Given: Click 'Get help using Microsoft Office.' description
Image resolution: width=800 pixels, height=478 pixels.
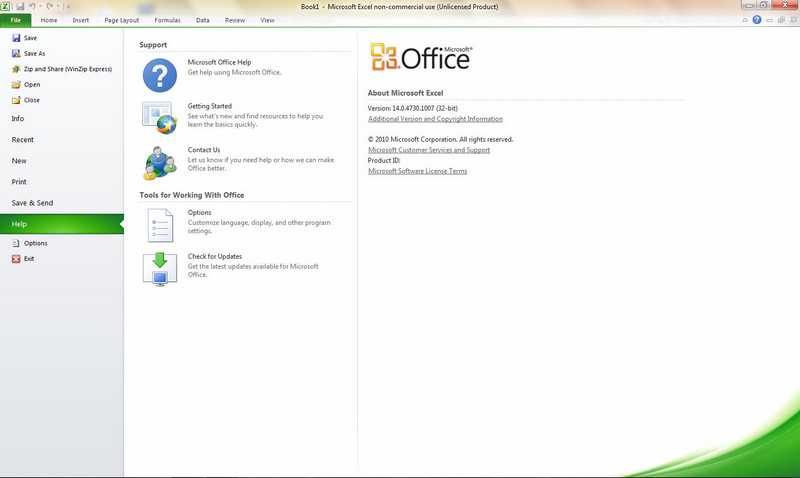Looking at the screenshot, I should click(x=234, y=72).
